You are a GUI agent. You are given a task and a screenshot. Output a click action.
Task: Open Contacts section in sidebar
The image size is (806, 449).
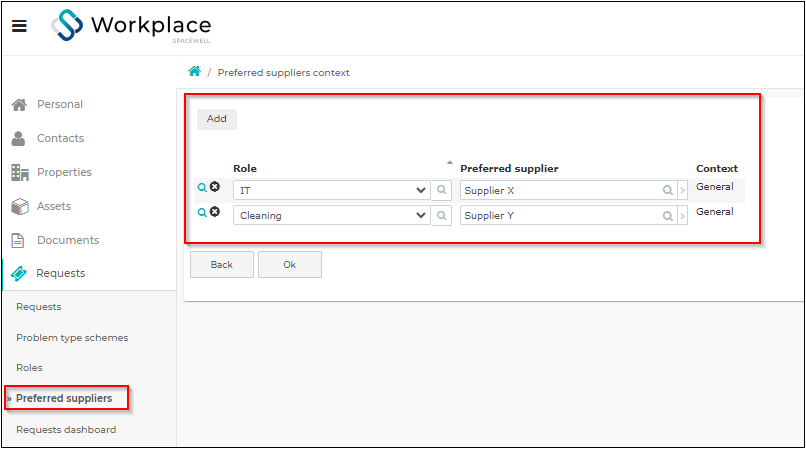point(60,138)
